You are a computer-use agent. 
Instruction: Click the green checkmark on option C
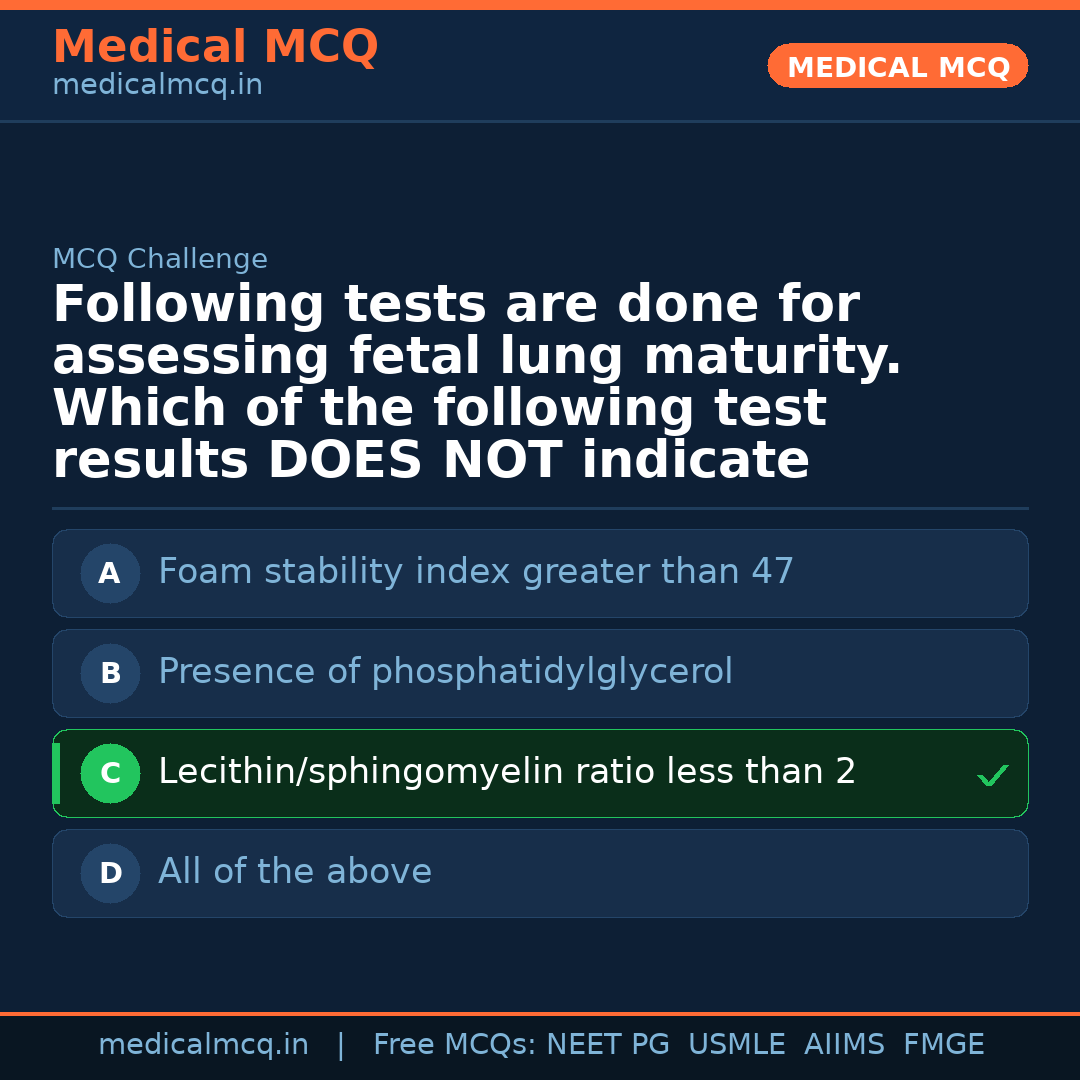coord(992,775)
